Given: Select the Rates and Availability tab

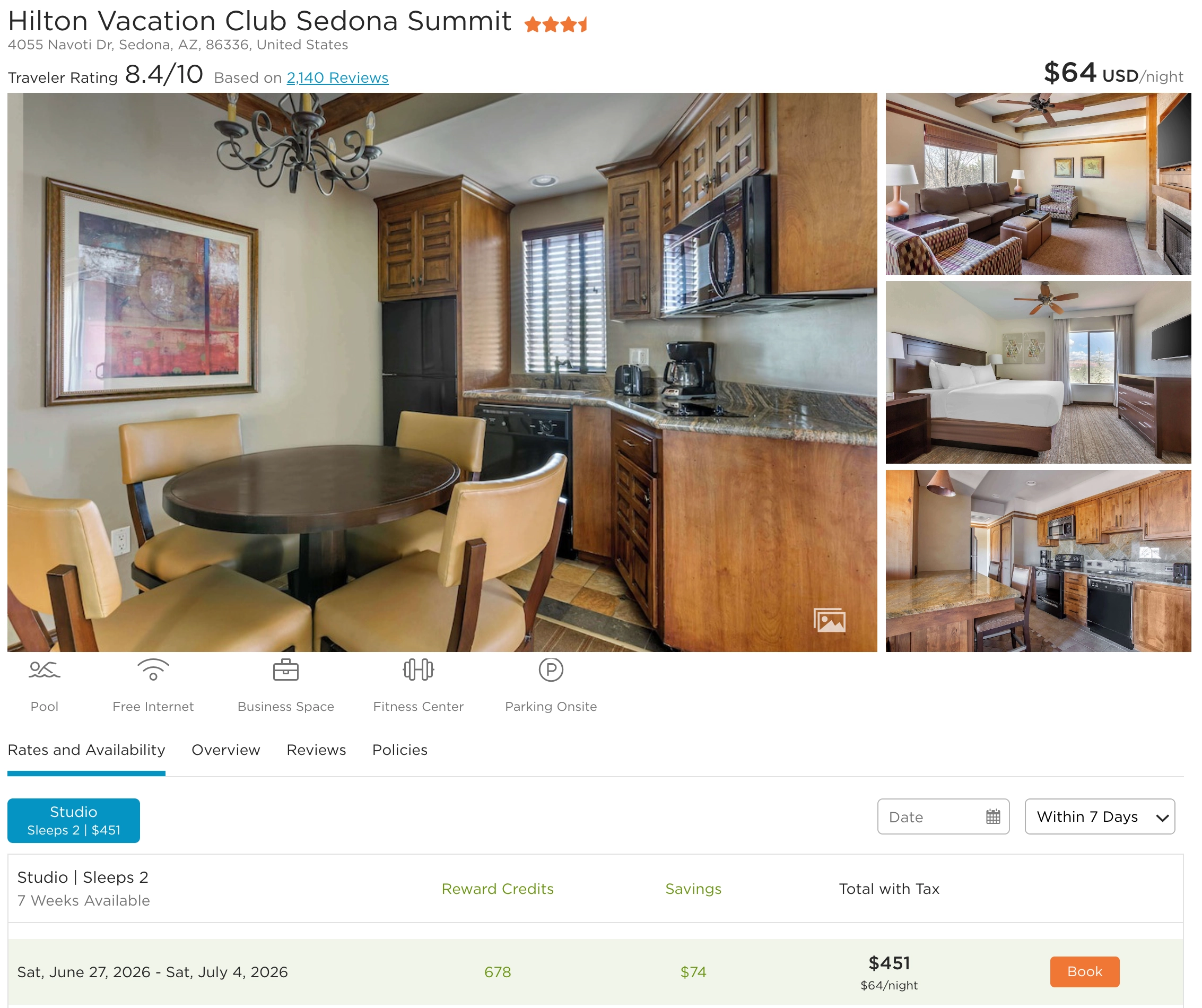Looking at the screenshot, I should 86,750.
